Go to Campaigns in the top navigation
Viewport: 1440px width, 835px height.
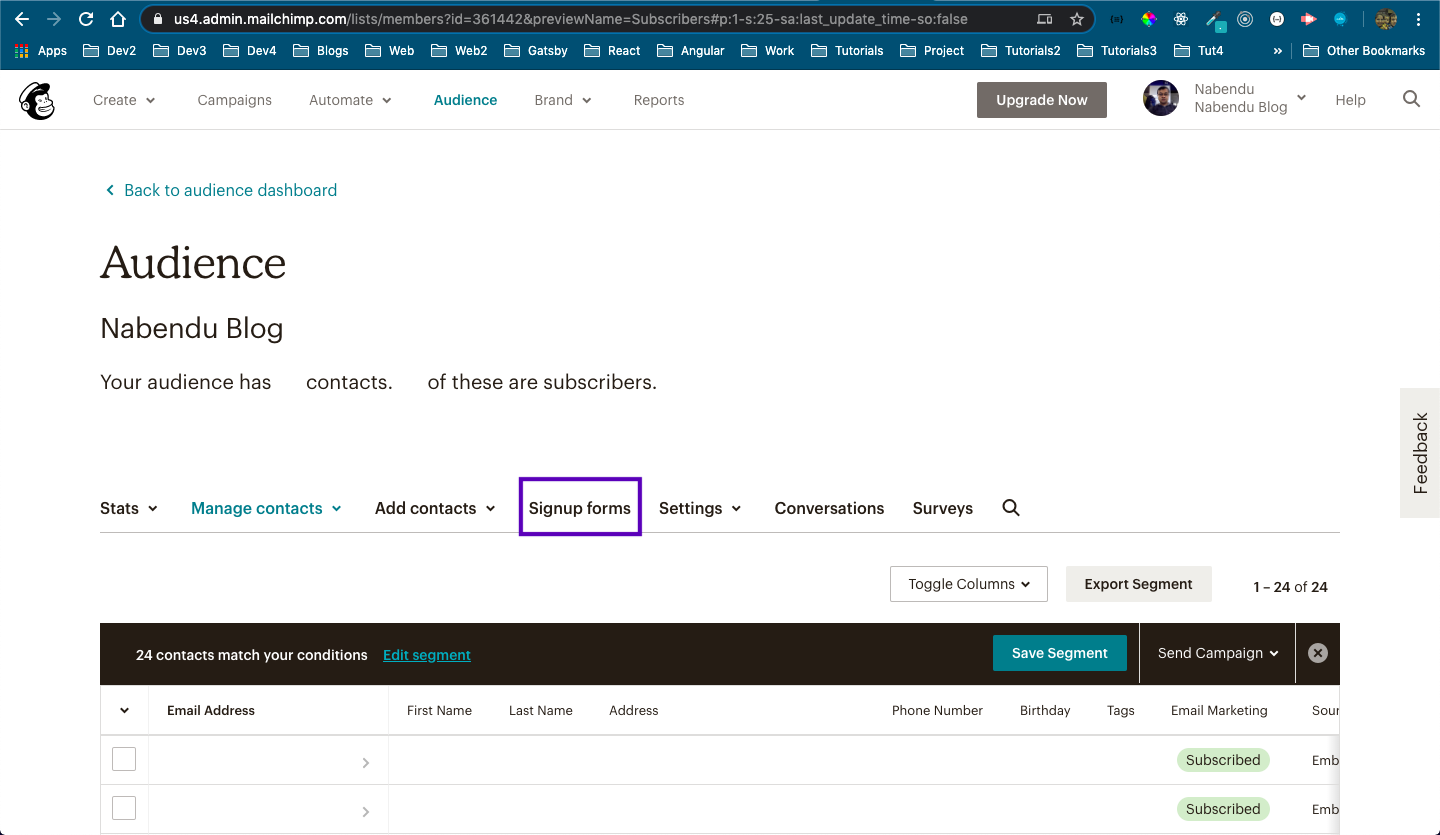(235, 100)
